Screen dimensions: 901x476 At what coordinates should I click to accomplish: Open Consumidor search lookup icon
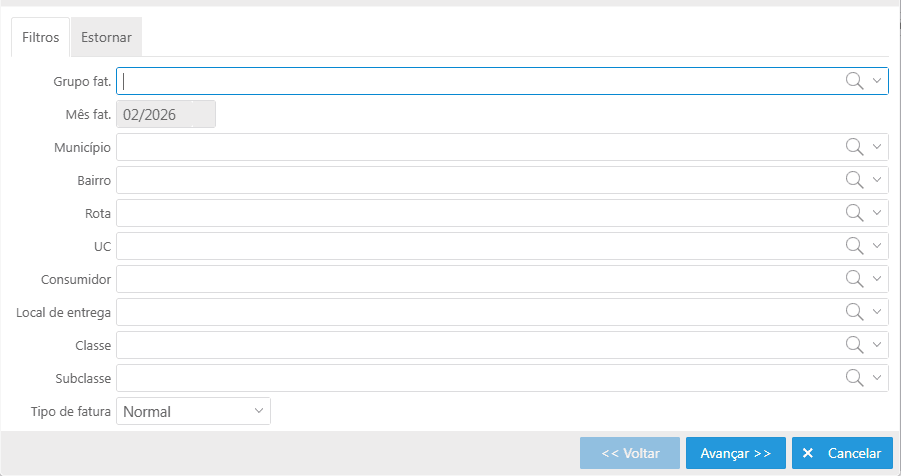854,279
